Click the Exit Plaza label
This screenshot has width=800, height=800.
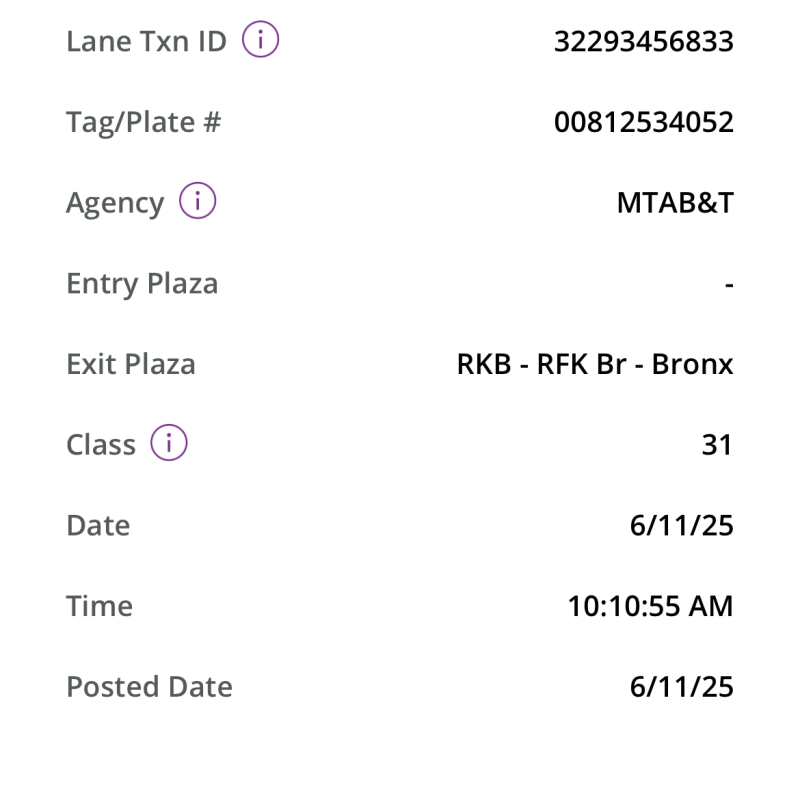131,364
